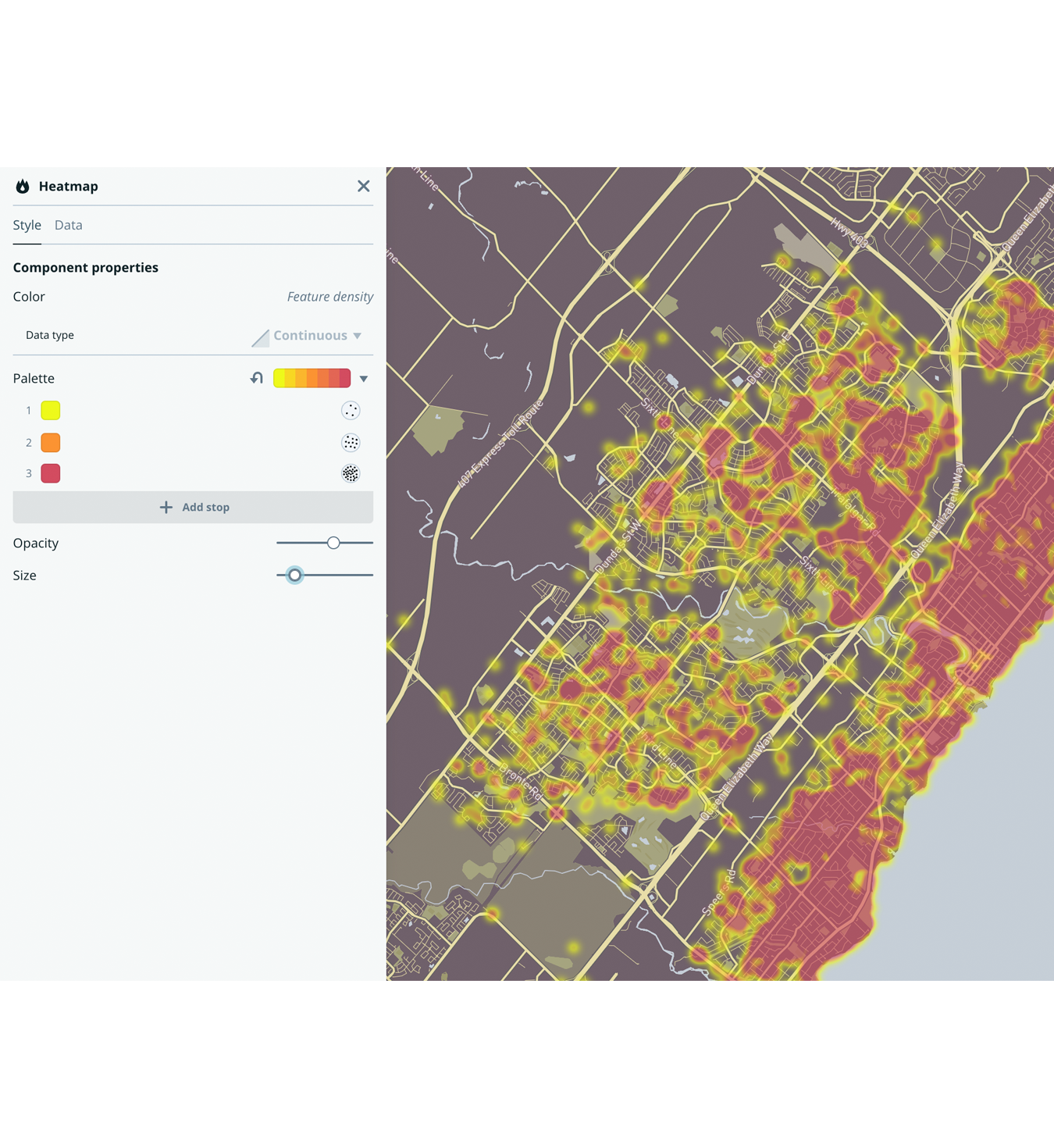Select the Style tab
This screenshot has width=1054, height=1148.
tap(27, 225)
